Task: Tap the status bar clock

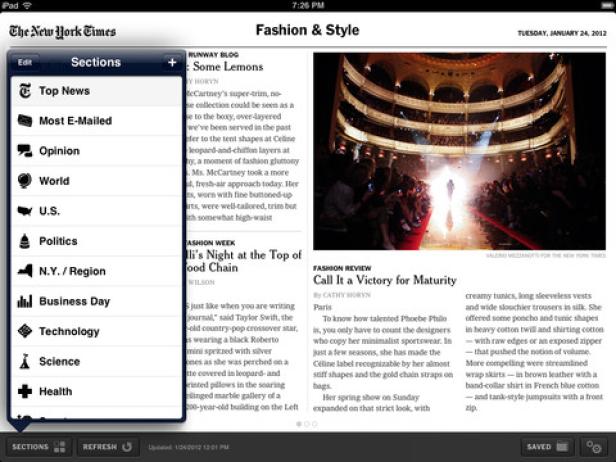Action: coord(308,5)
